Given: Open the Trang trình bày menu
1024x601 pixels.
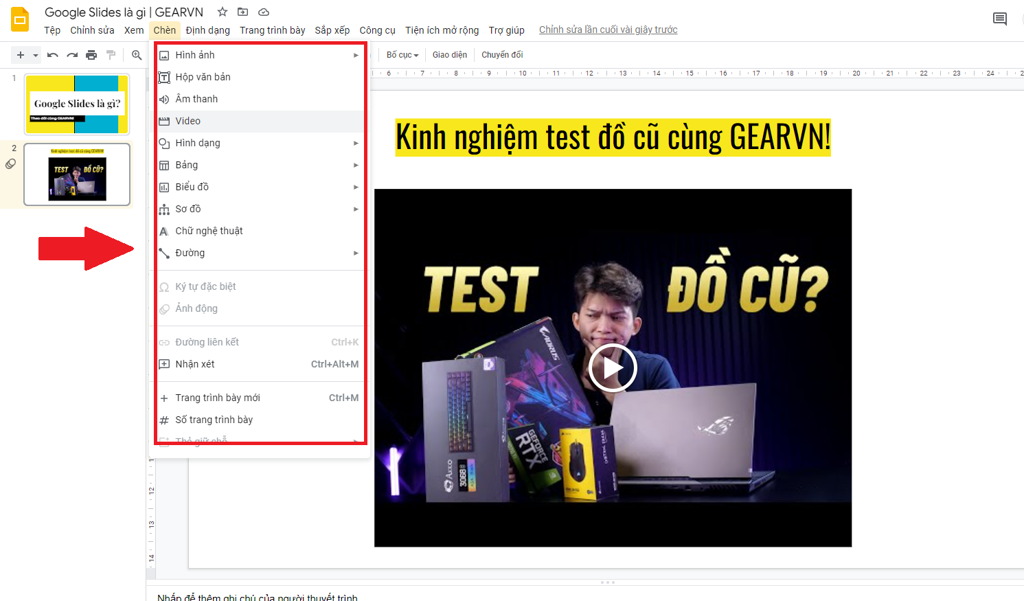Looking at the screenshot, I should pyautogui.click(x=272, y=30).
